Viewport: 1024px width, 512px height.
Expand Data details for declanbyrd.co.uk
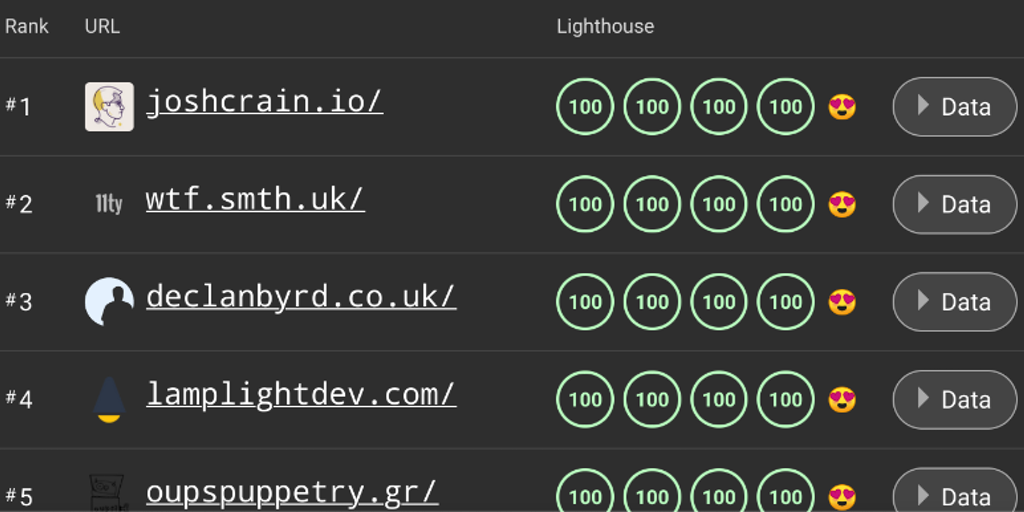[954, 302]
